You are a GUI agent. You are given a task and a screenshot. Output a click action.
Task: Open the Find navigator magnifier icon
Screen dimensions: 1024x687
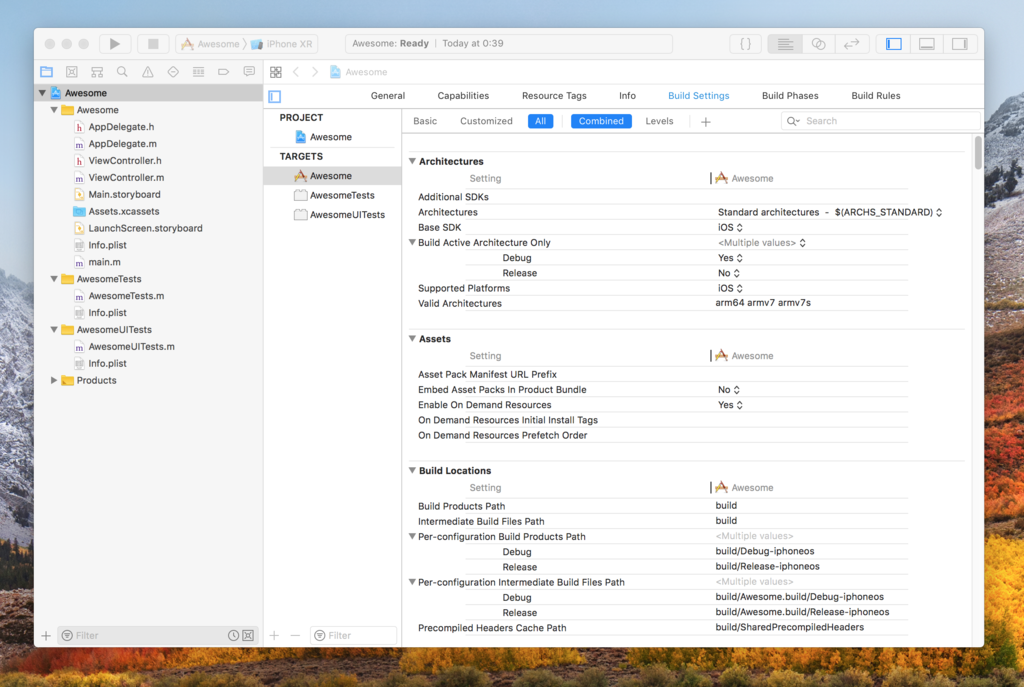[x=122, y=72]
